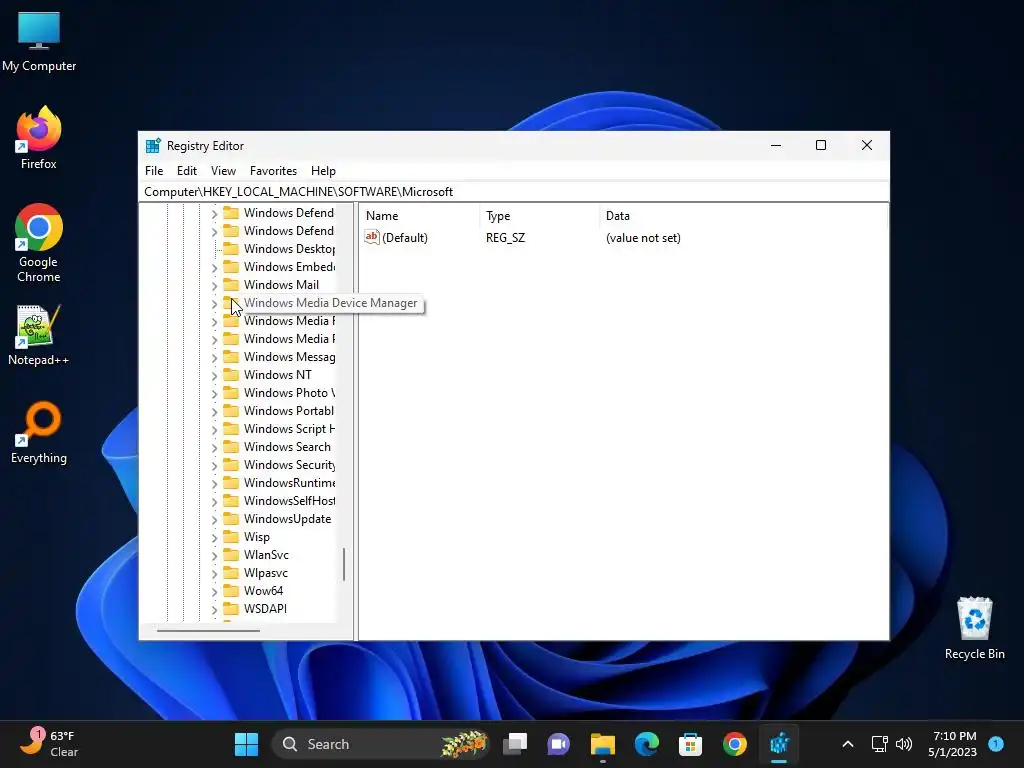
Task: Open Google Chrome from the taskbar
Action: 735,744
